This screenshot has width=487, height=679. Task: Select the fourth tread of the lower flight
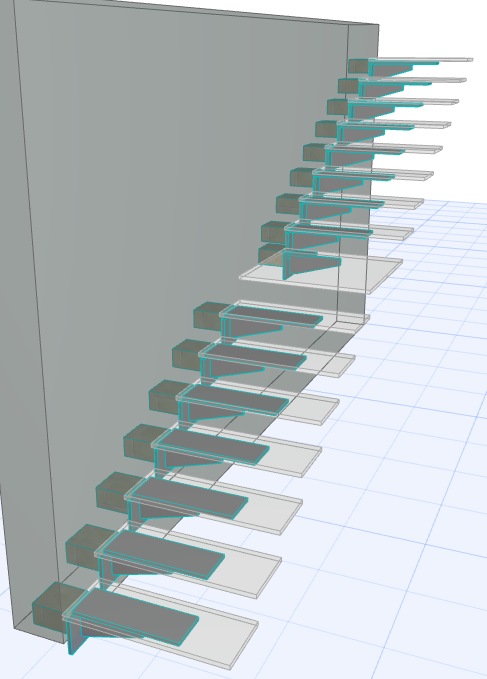pos(213,446)
